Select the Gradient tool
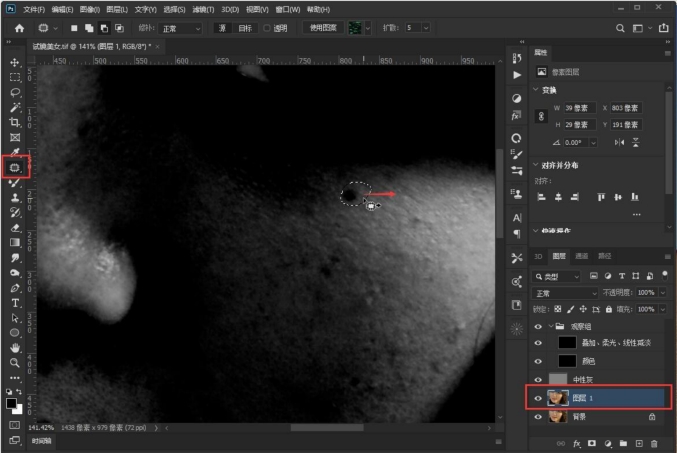This screenshot has width=677, height=453. click(15, 242)
